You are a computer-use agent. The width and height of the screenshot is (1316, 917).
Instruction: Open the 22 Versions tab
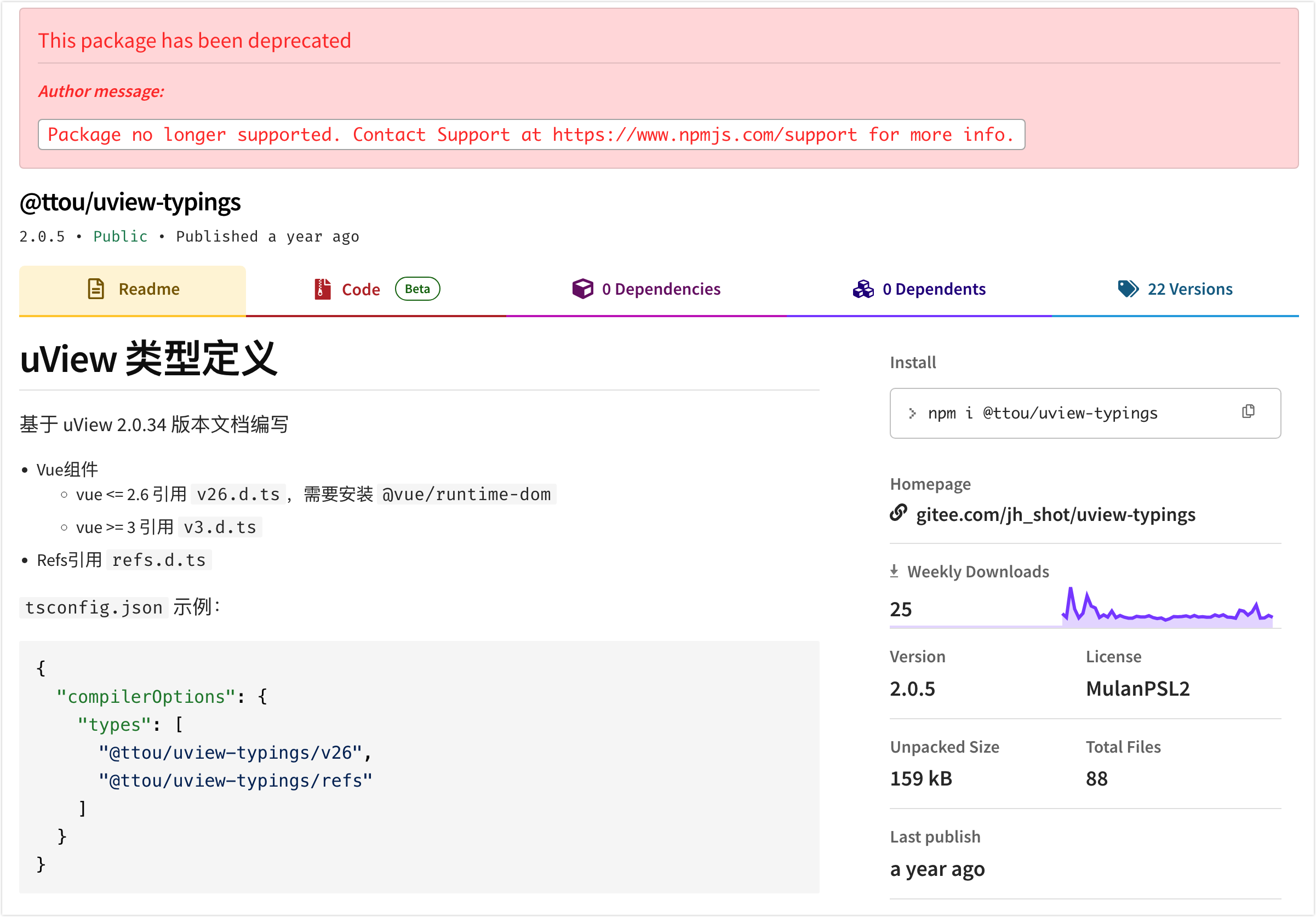pyautogui.click(x=1175, y=290)
